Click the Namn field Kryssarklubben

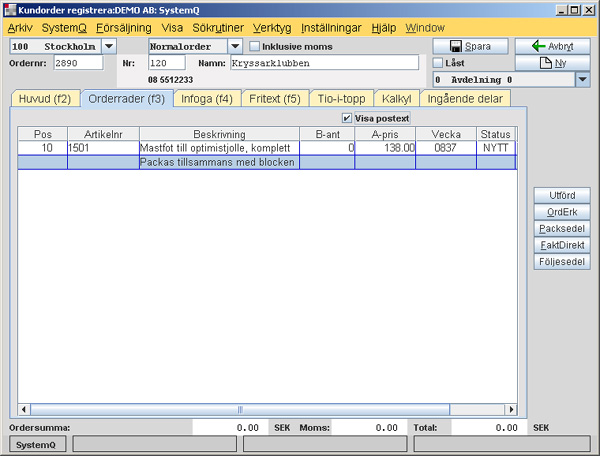pyautogui.click(x=324, y=63)
